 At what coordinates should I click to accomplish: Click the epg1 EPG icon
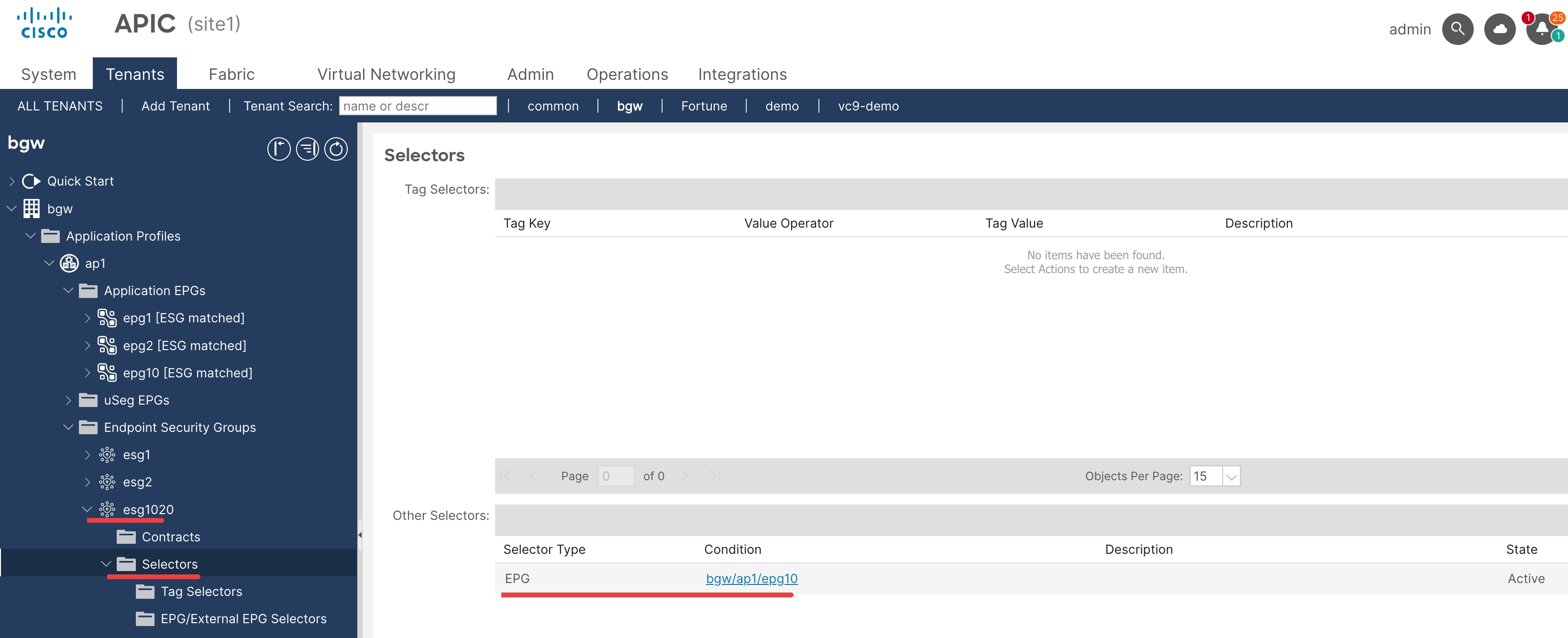107,318
